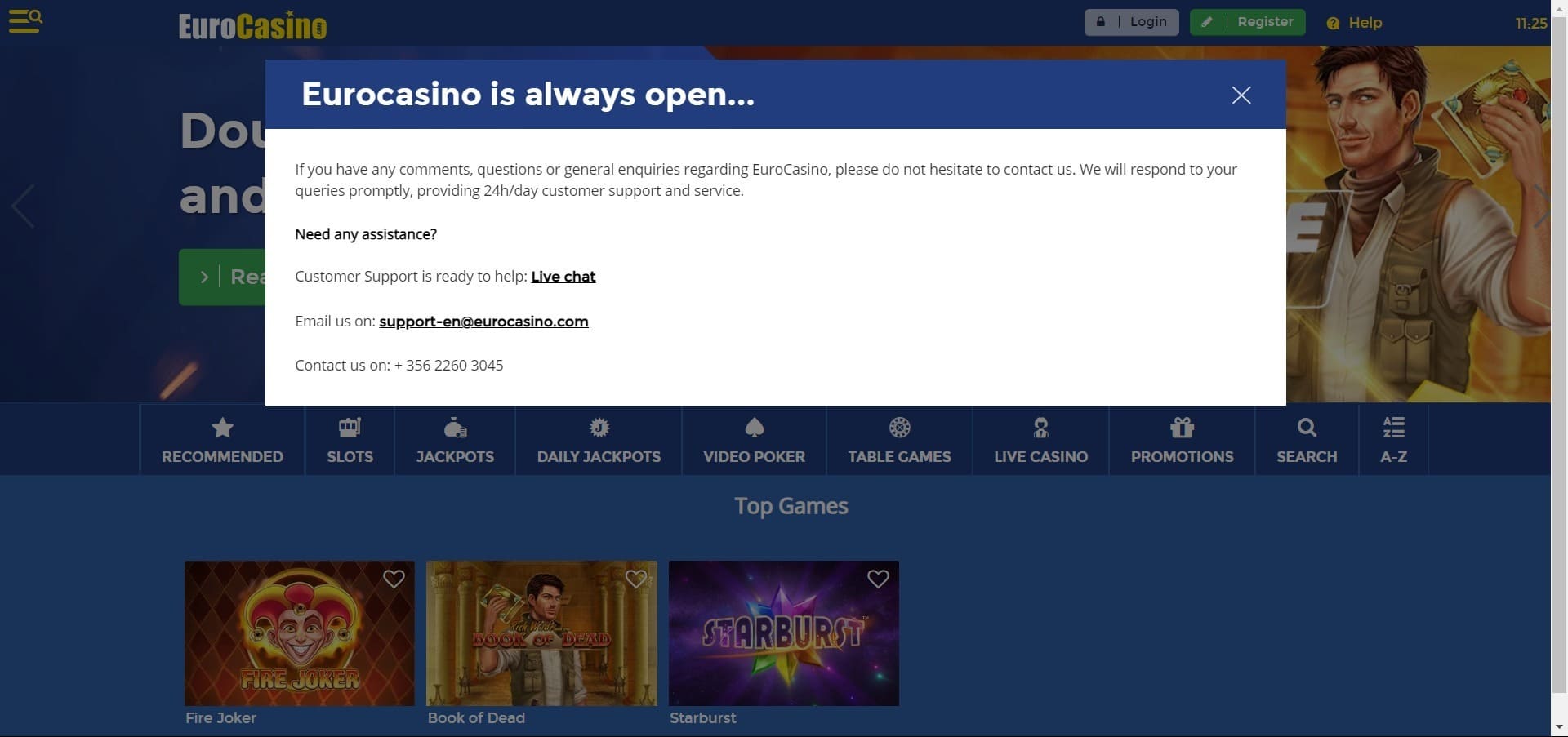
Task: Go to Live Casino section
Action: (x=1040, y=439)
